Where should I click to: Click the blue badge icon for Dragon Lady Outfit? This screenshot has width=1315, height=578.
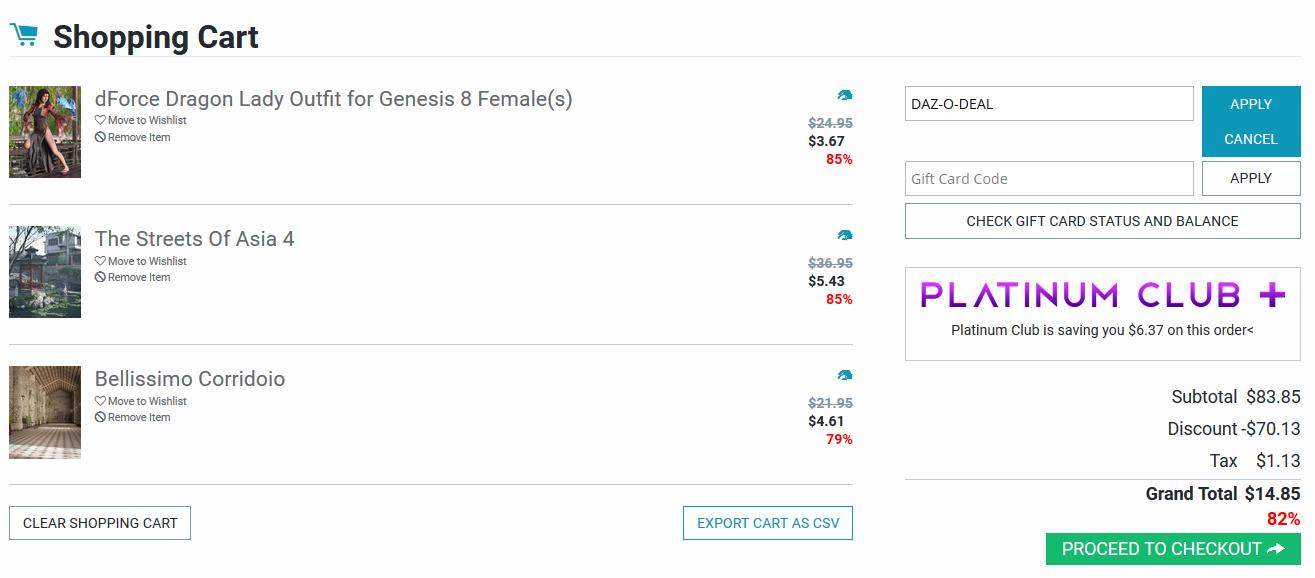point(845,96)
